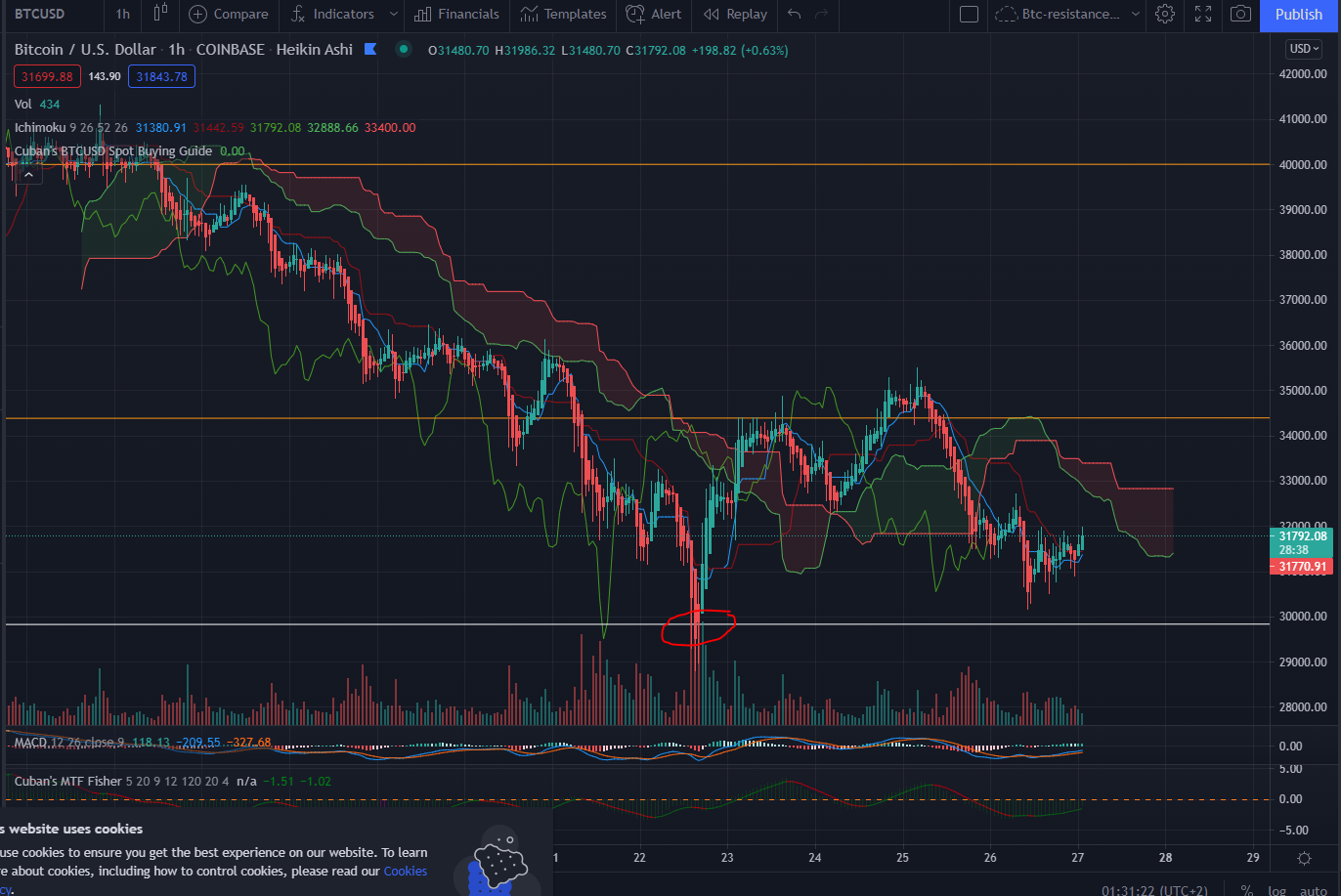Start bar Replay mode
1341x896 pixels.
735,14
